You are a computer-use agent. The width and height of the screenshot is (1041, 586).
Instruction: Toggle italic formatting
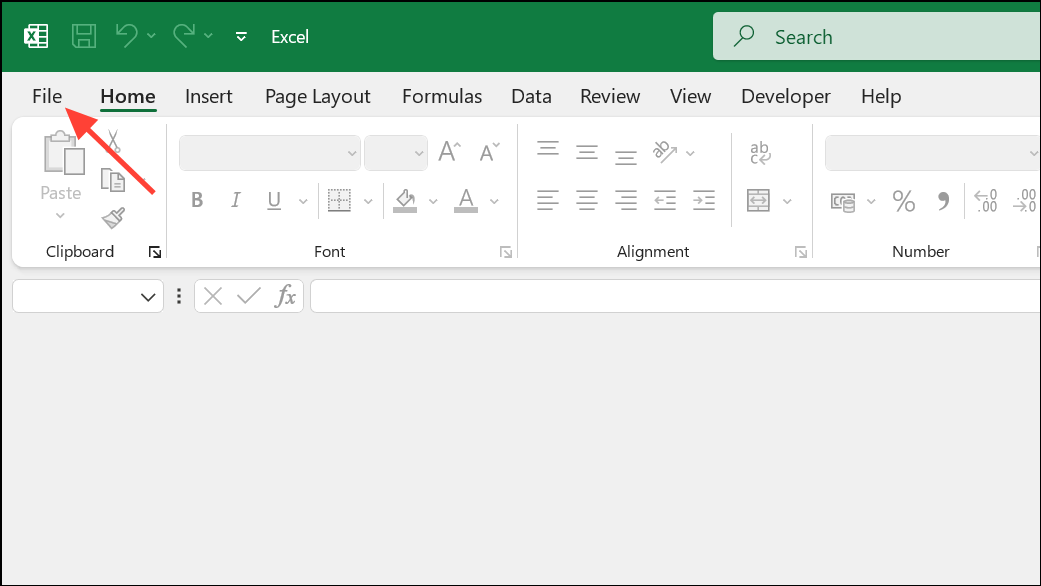click(235, 200)
